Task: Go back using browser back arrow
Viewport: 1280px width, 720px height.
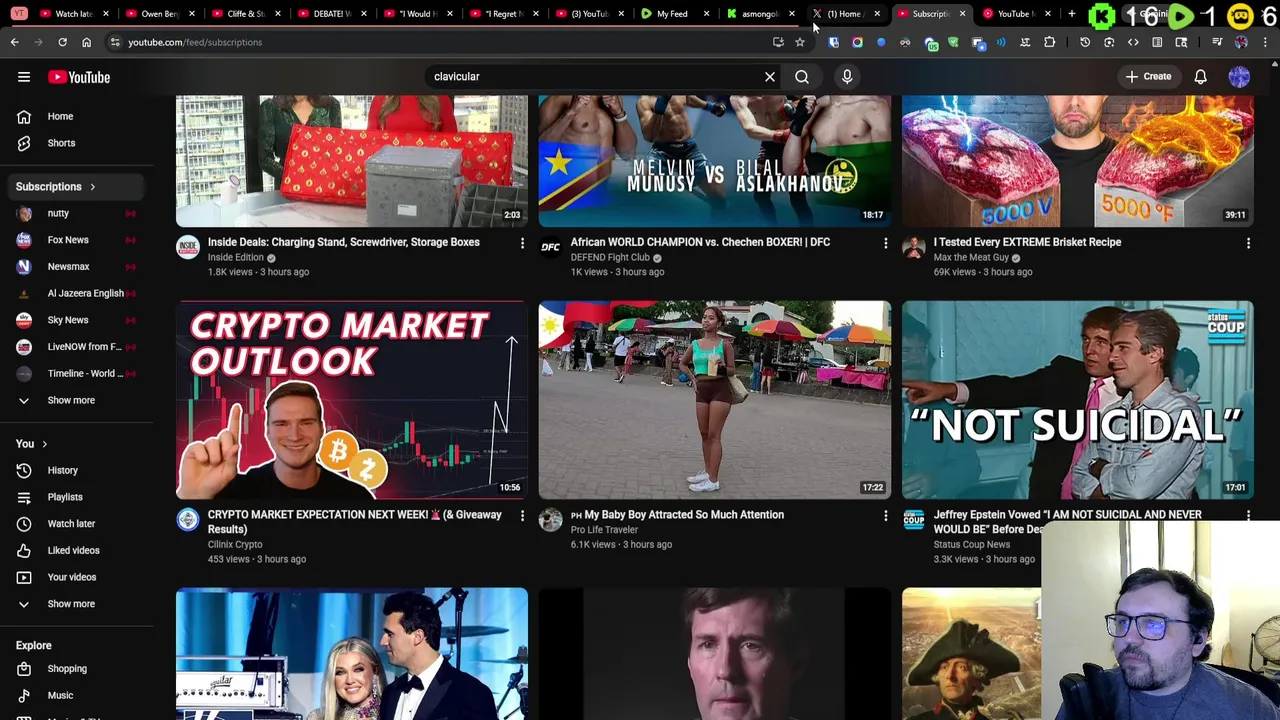Action: [14, 42]
